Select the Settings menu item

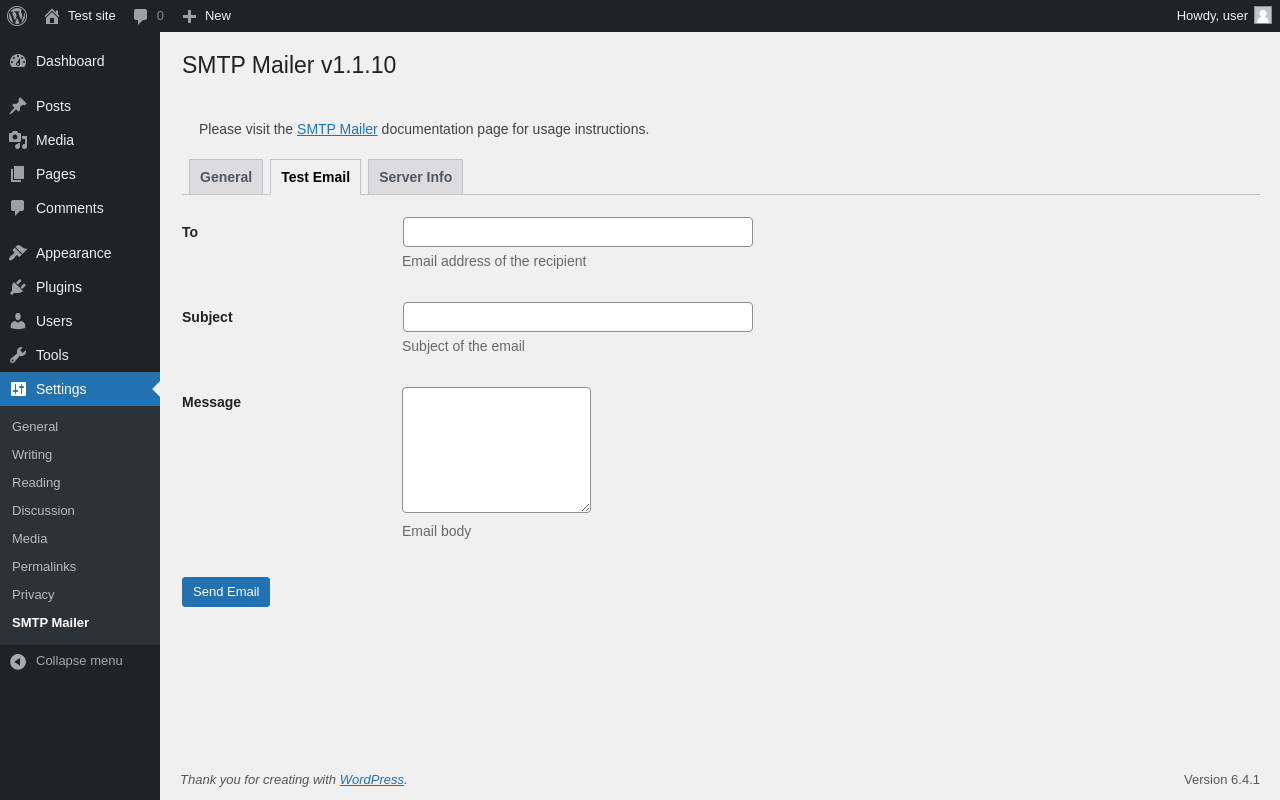pos(80,389)
